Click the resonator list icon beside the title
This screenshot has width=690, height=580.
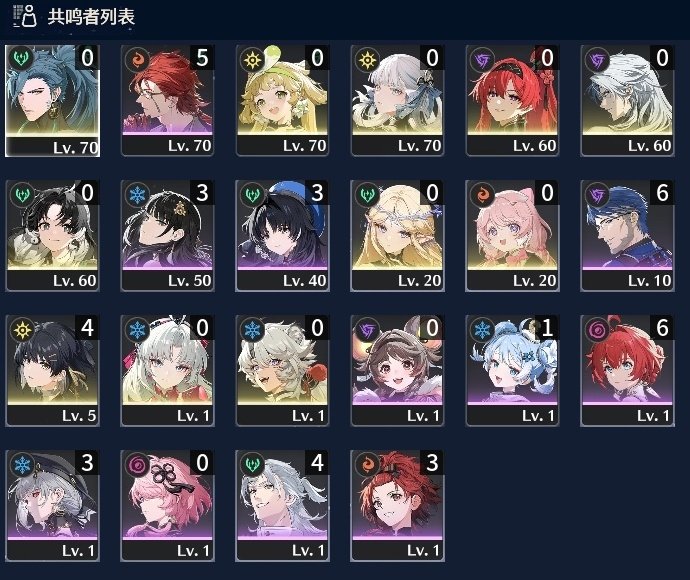[24, 16]
